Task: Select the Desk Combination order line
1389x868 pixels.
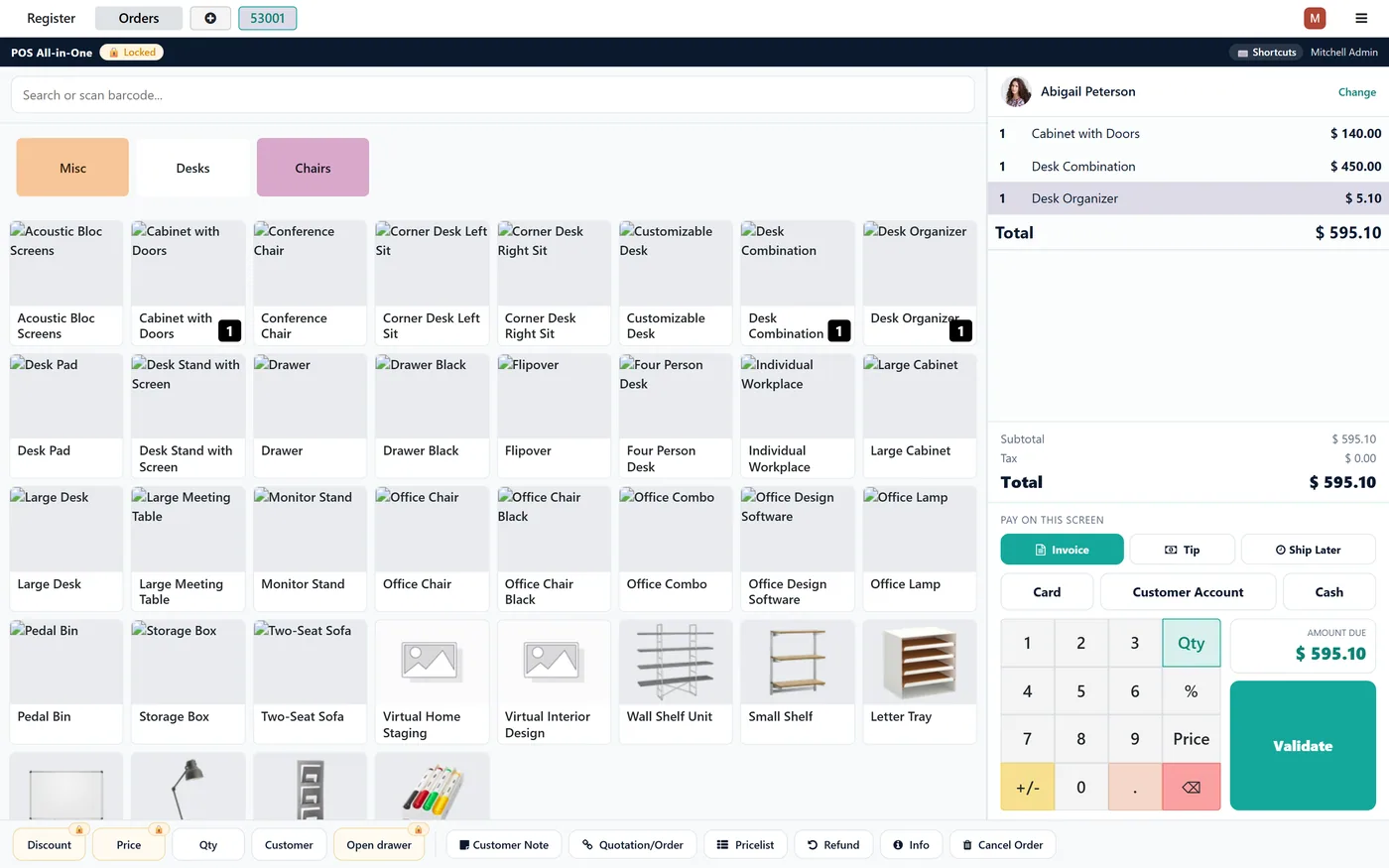Action: [x=1188, y=167]
